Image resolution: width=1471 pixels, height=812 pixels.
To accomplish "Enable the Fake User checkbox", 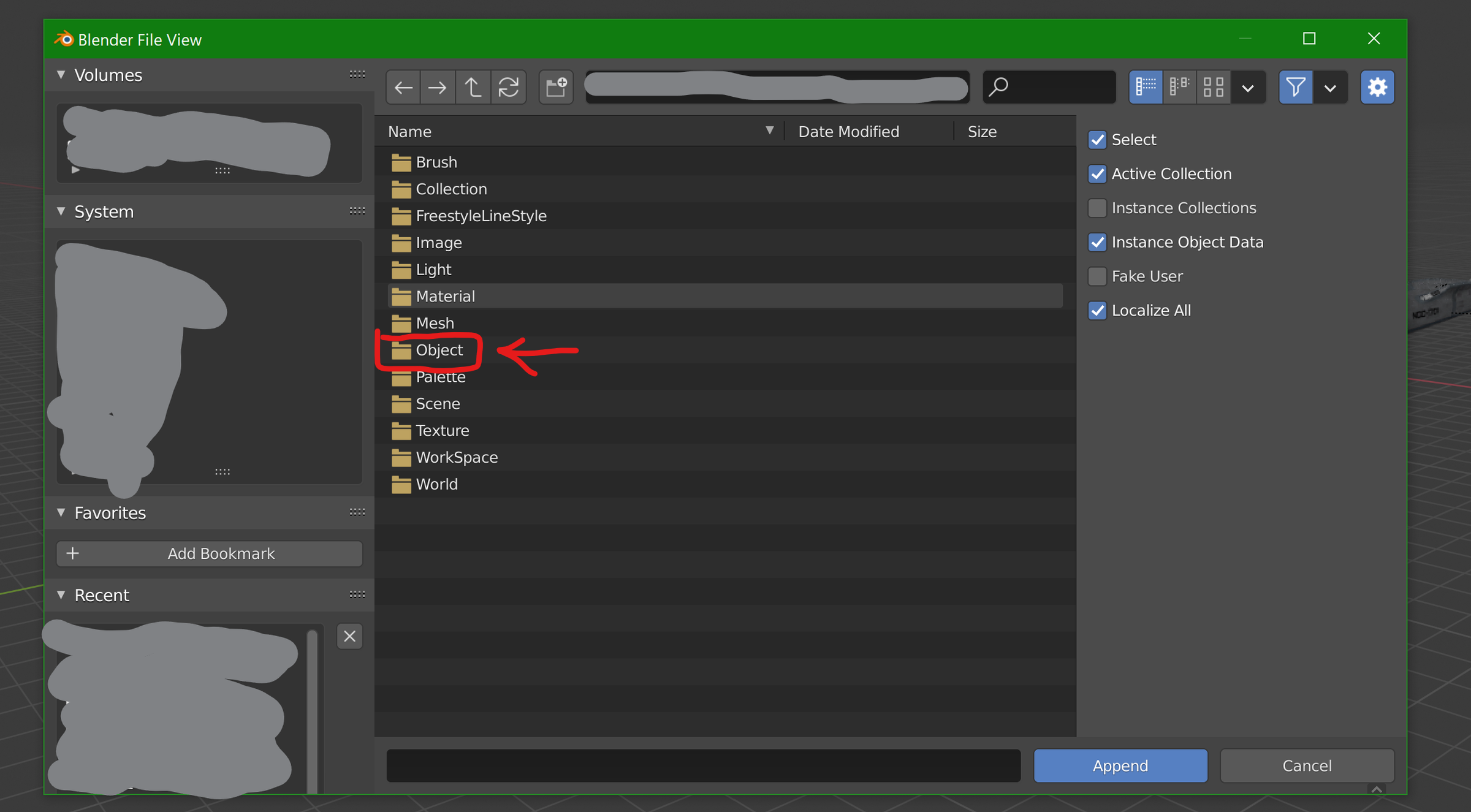I will click(1097, 276).
